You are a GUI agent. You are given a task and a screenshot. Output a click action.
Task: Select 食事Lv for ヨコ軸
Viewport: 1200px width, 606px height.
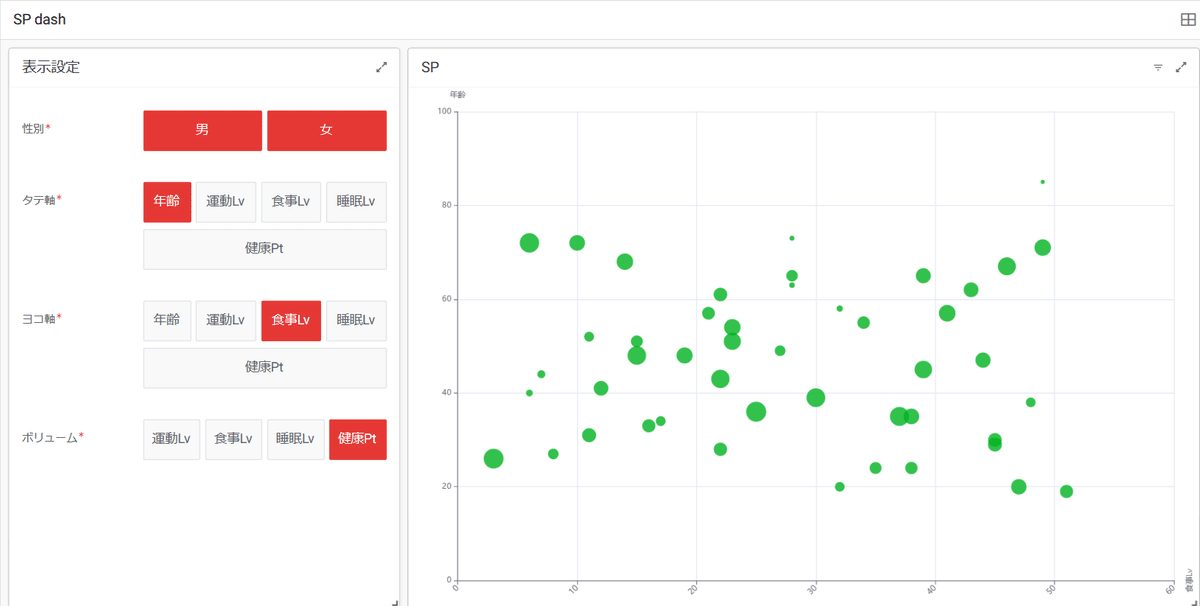[291, 320]
